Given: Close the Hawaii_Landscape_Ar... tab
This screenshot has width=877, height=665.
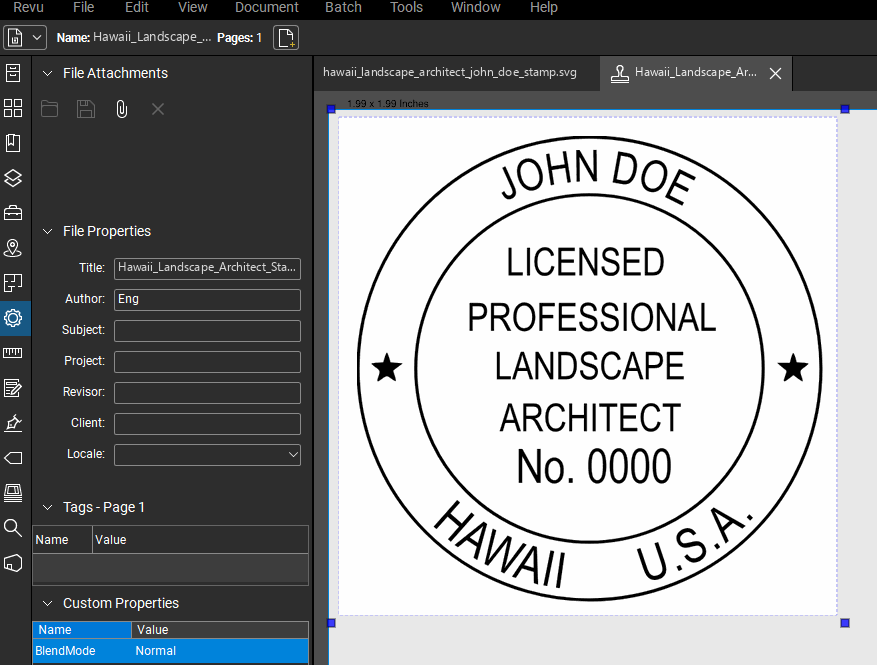Looking at the screenshot, I should 775,73.
